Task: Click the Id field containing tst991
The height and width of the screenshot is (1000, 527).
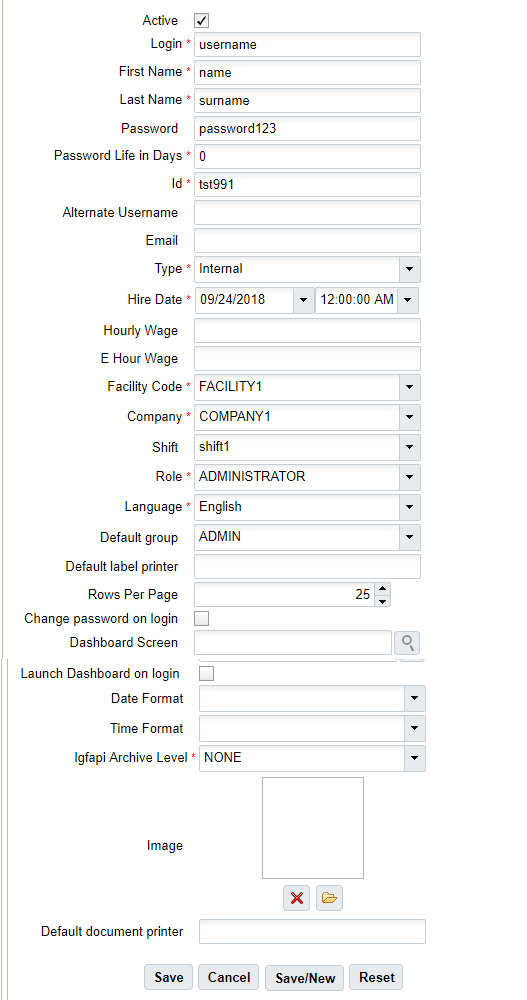Action: coord(308,185)
